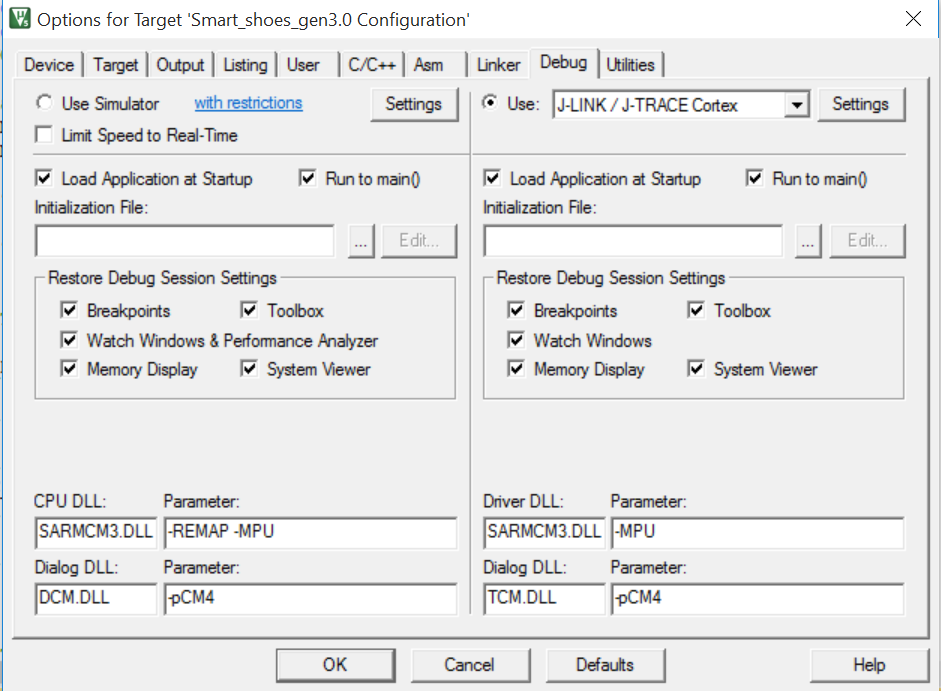Click CPU DLL Parameter field -REMAP -MPU
941x691 pixels.
point(310,533)
